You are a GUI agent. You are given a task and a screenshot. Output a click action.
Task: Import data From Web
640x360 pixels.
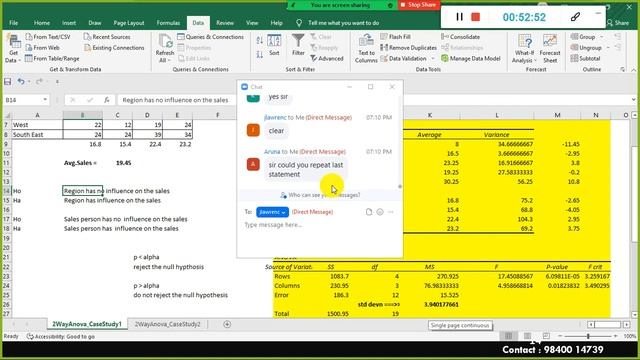coord(42,48)
